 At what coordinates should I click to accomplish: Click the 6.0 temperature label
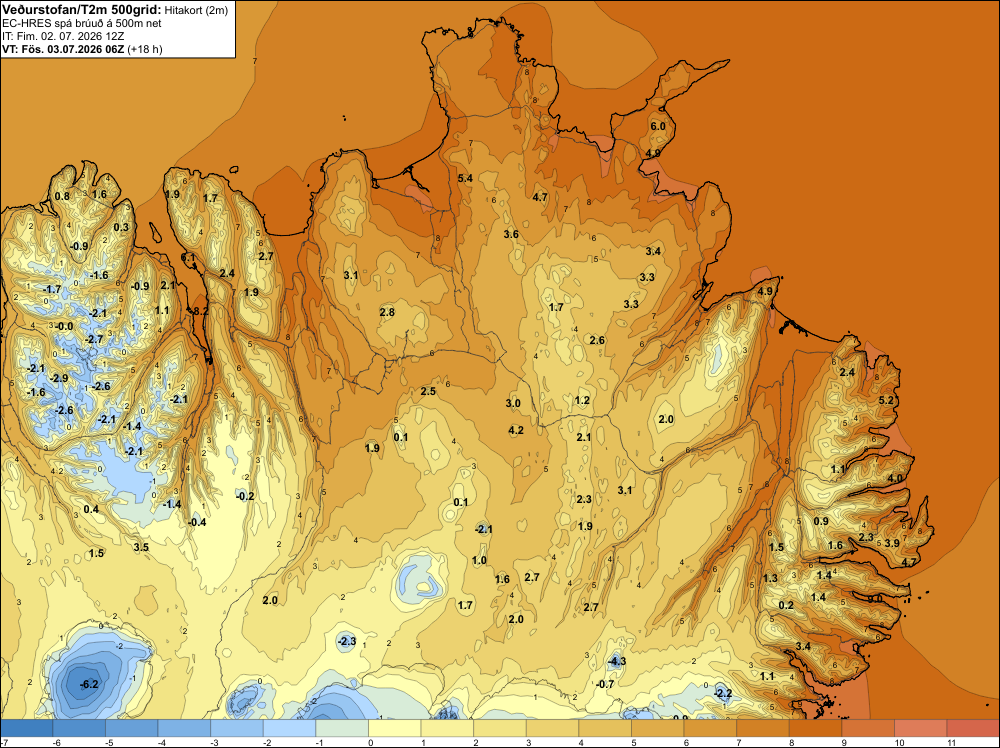[658, 126]
